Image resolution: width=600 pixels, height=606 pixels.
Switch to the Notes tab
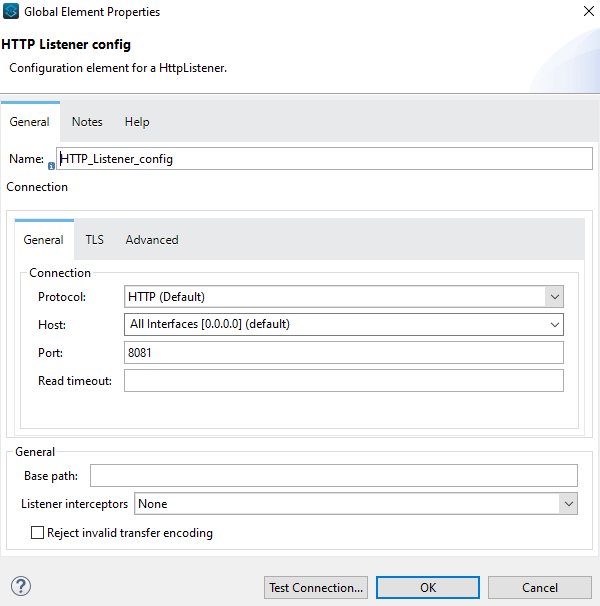87,122
